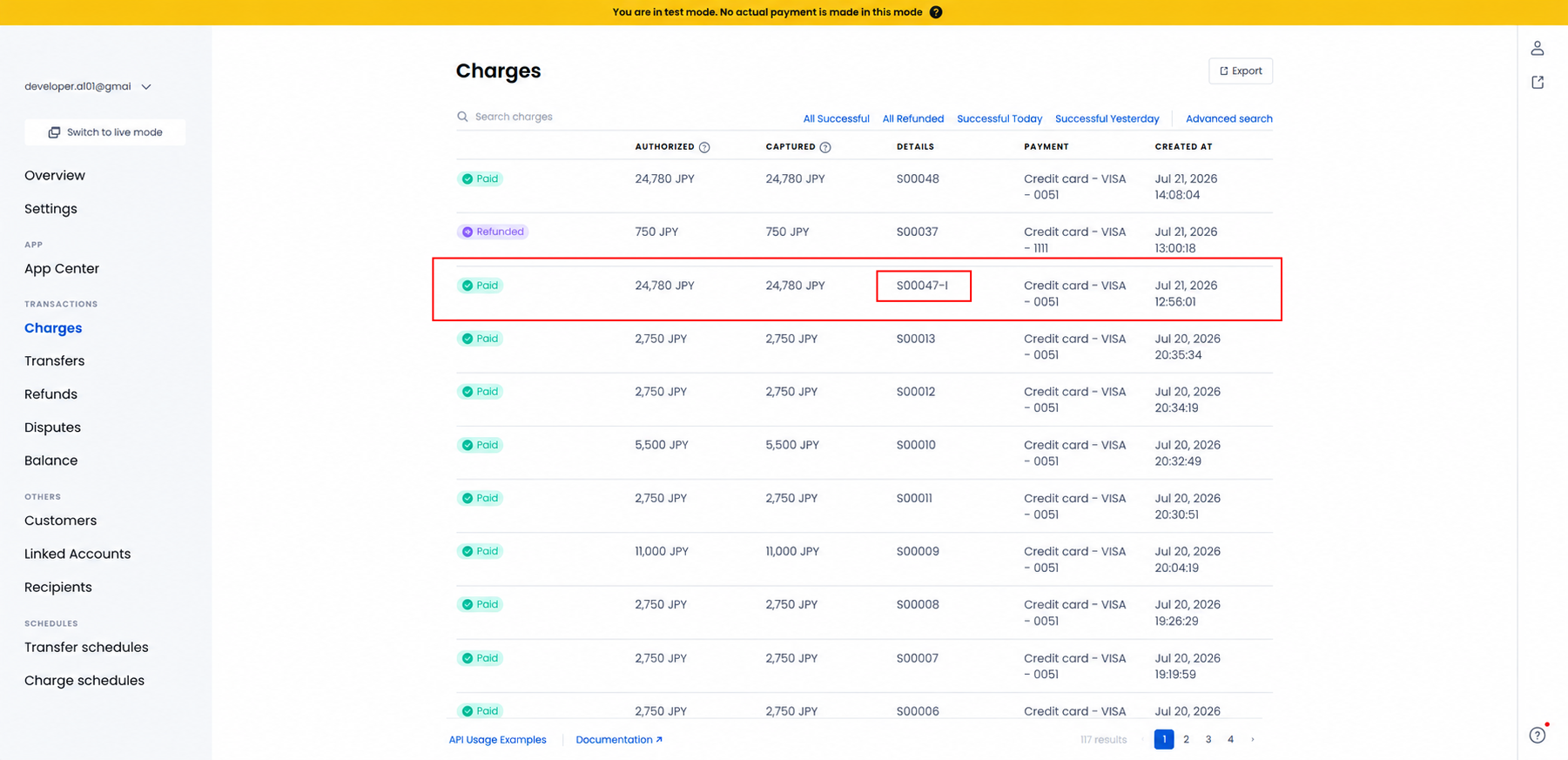The height and width of the screenshot is (760, 1568).
Task: Go to page 3
Action: [1208, 739]
